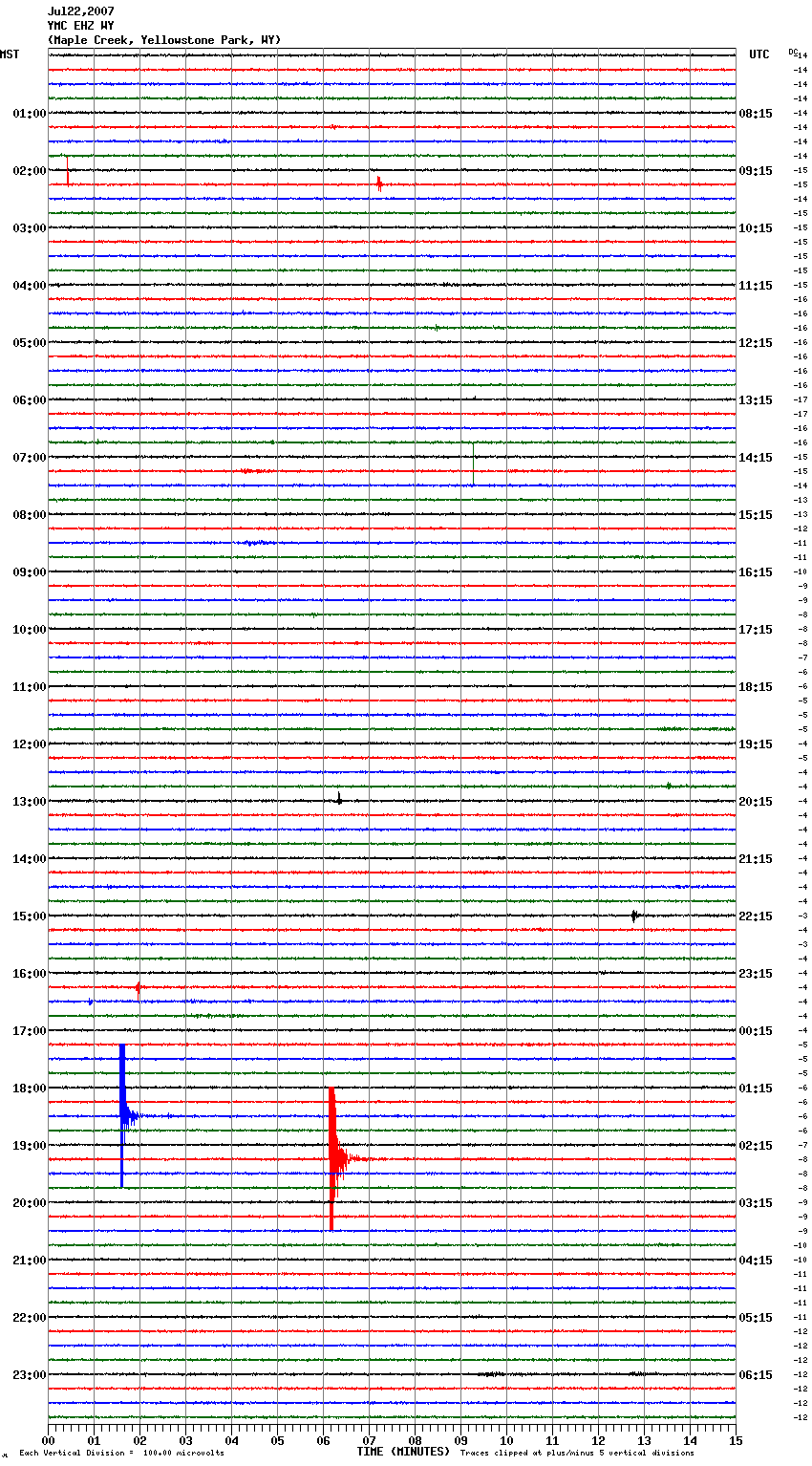Select the 08:00 MST time label
The height and width of the screenshot is (1466, 812).
[x=29, y=515]
